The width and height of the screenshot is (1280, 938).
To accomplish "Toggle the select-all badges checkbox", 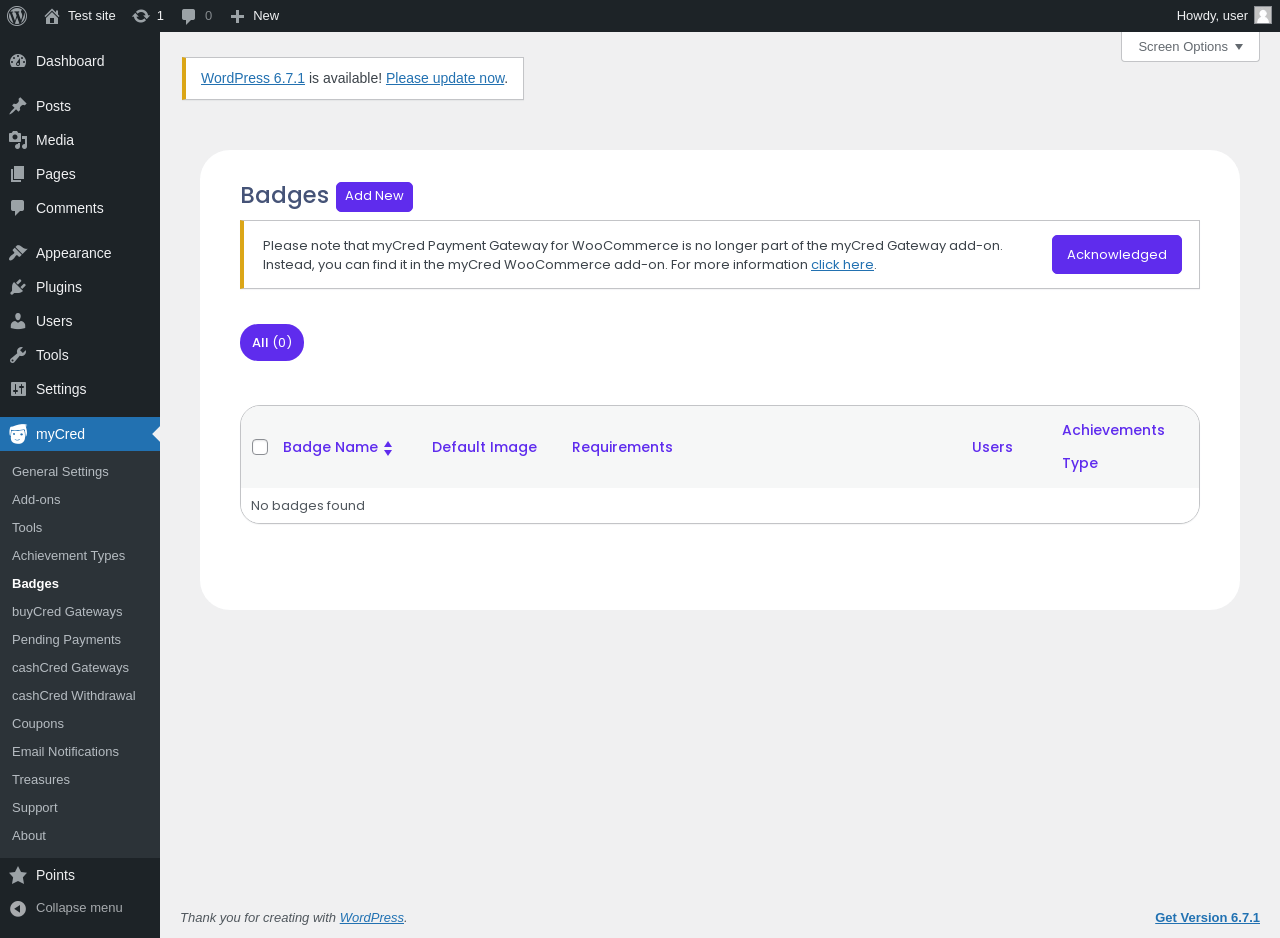I will (x=260, y=447).
